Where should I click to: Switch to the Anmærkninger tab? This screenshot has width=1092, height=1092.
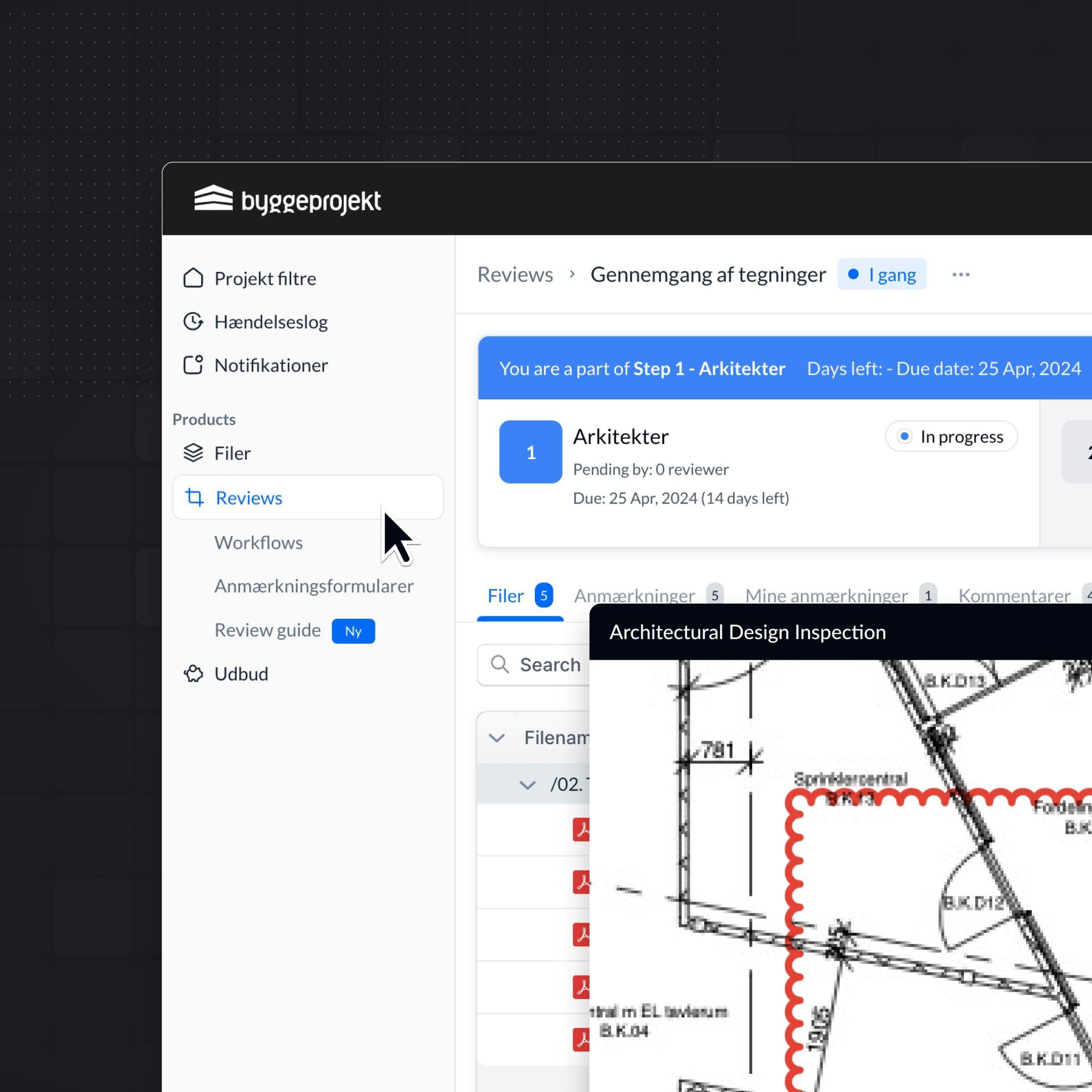[634, 595]
